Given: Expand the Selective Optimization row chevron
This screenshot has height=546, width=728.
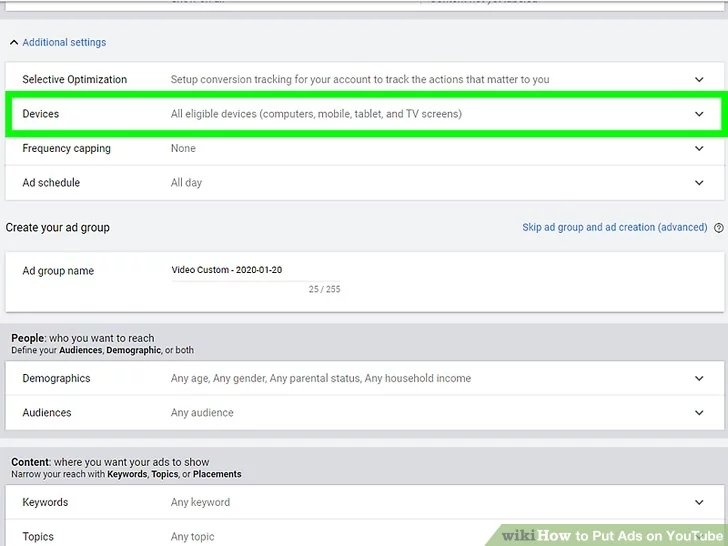Looking at the screenshot, I should tap(699, 79).
